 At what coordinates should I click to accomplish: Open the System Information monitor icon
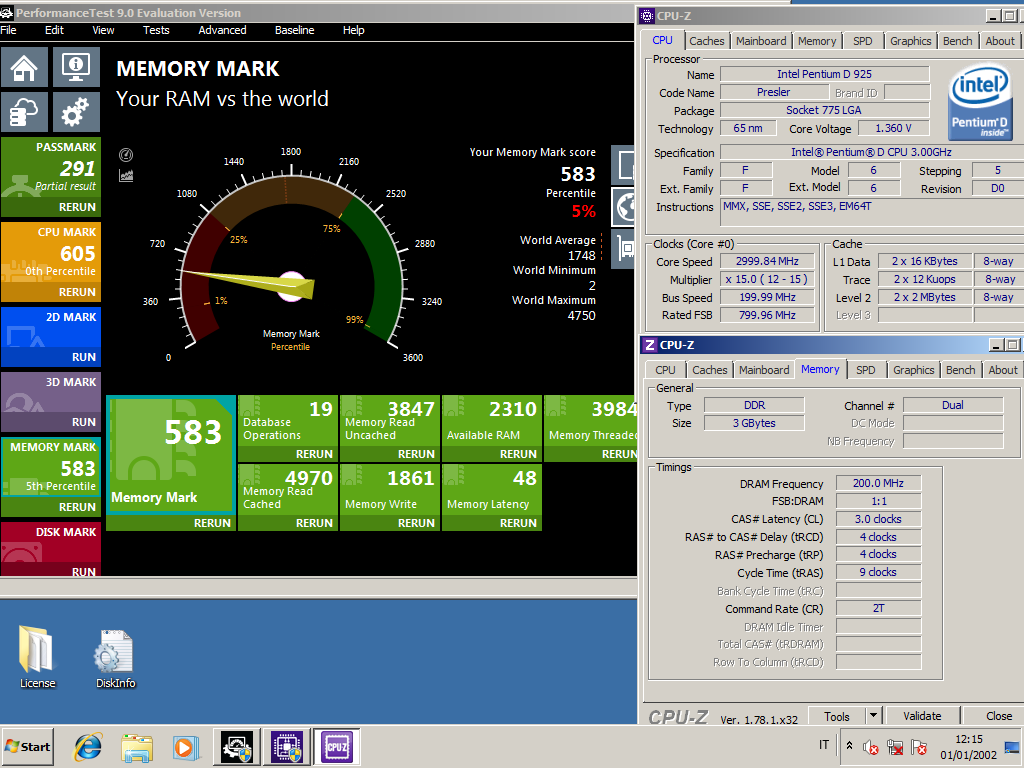pos(74,67)
